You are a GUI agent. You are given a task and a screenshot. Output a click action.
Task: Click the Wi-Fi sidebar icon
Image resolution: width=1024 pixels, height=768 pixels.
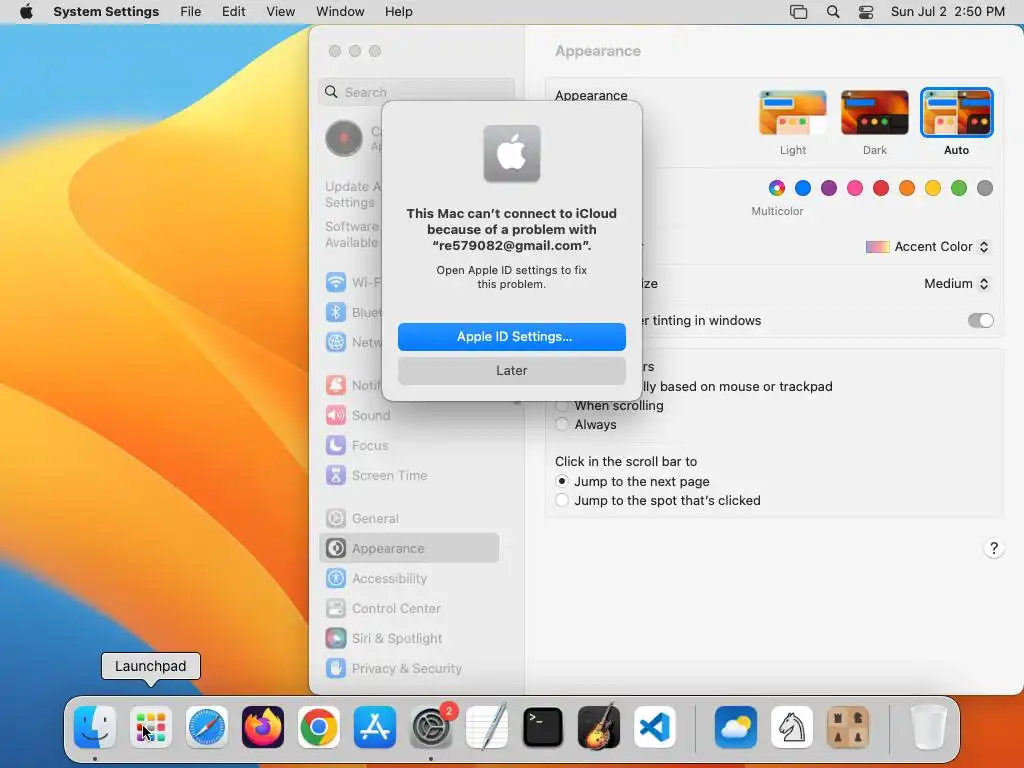coord(336,282)
